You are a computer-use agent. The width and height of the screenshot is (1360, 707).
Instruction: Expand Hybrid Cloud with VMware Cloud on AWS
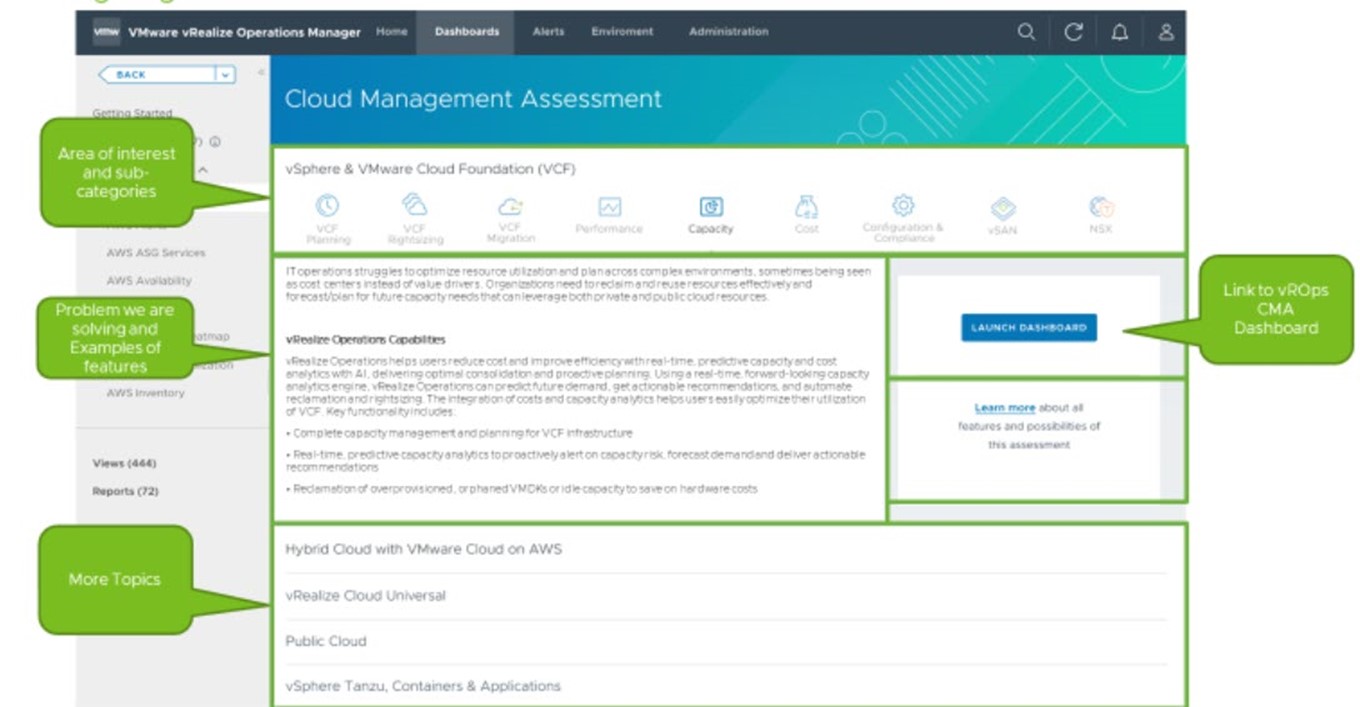click(727, 549)
